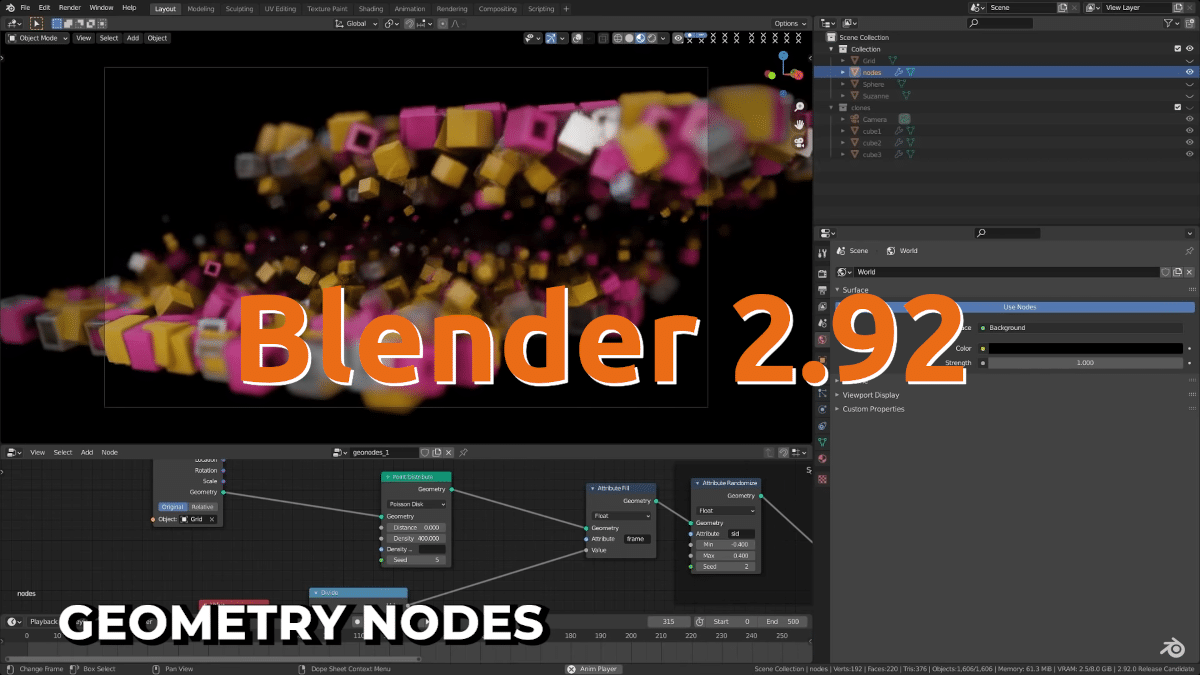Screen dimensions: 1200x675
Task: Click the Scene breadcrumb in properties
Action: pyautogui.click(x=852, y=251)
